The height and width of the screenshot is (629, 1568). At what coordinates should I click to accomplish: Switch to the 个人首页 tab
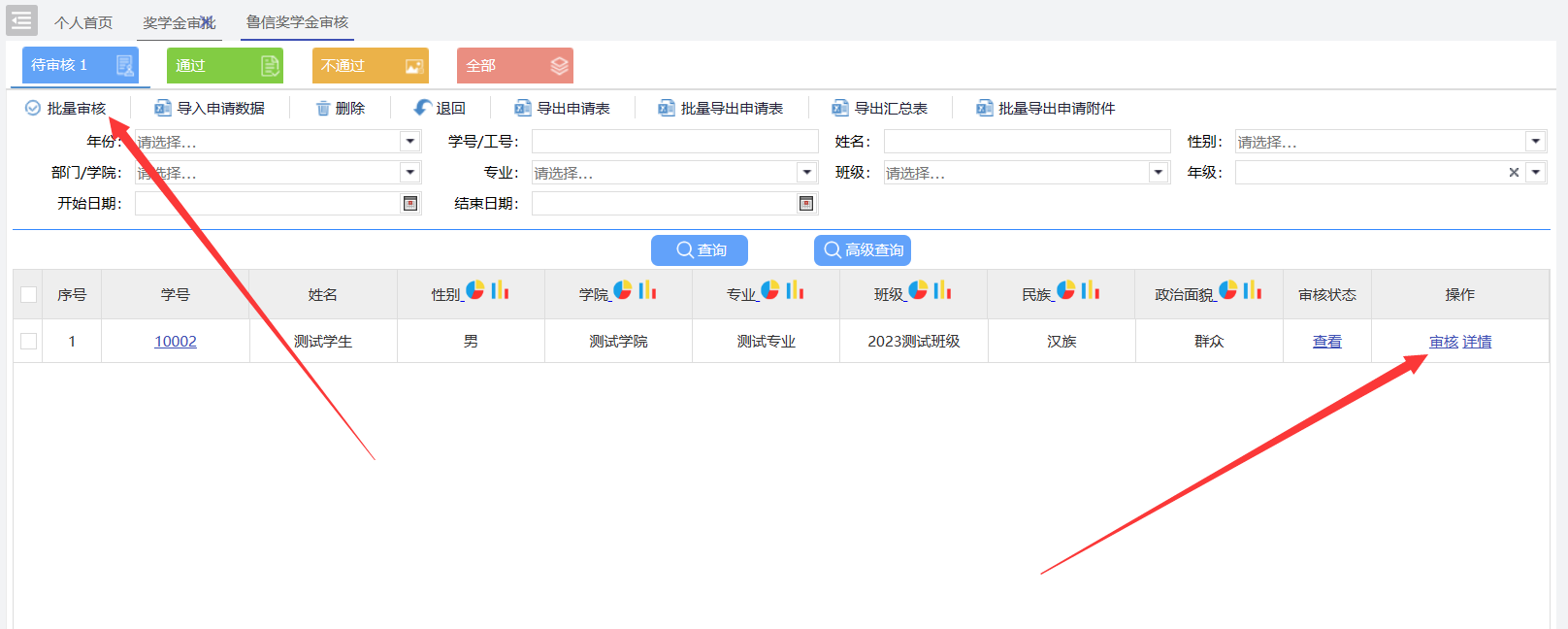coord(83,22)
